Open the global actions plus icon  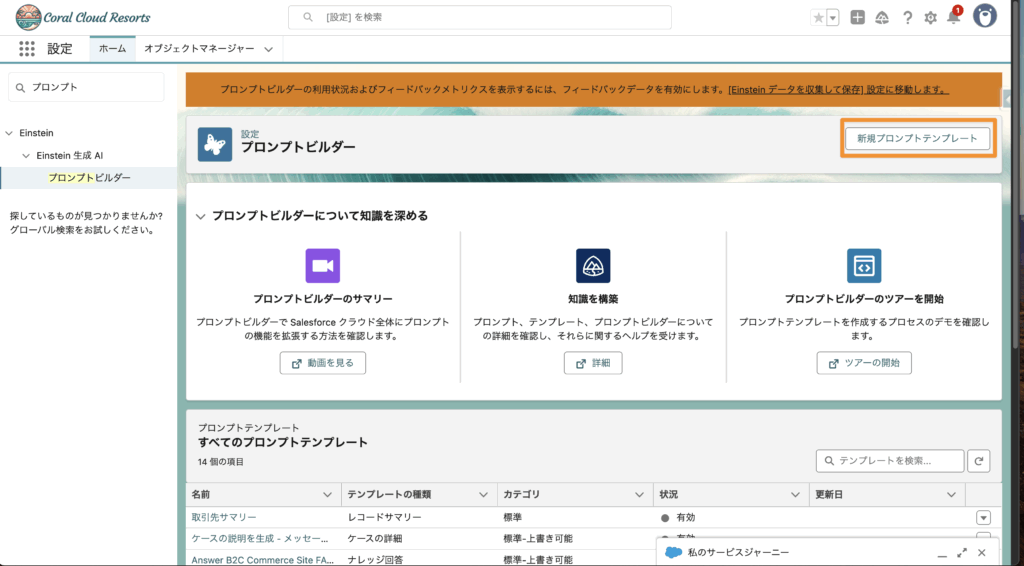tap(857, 18)
